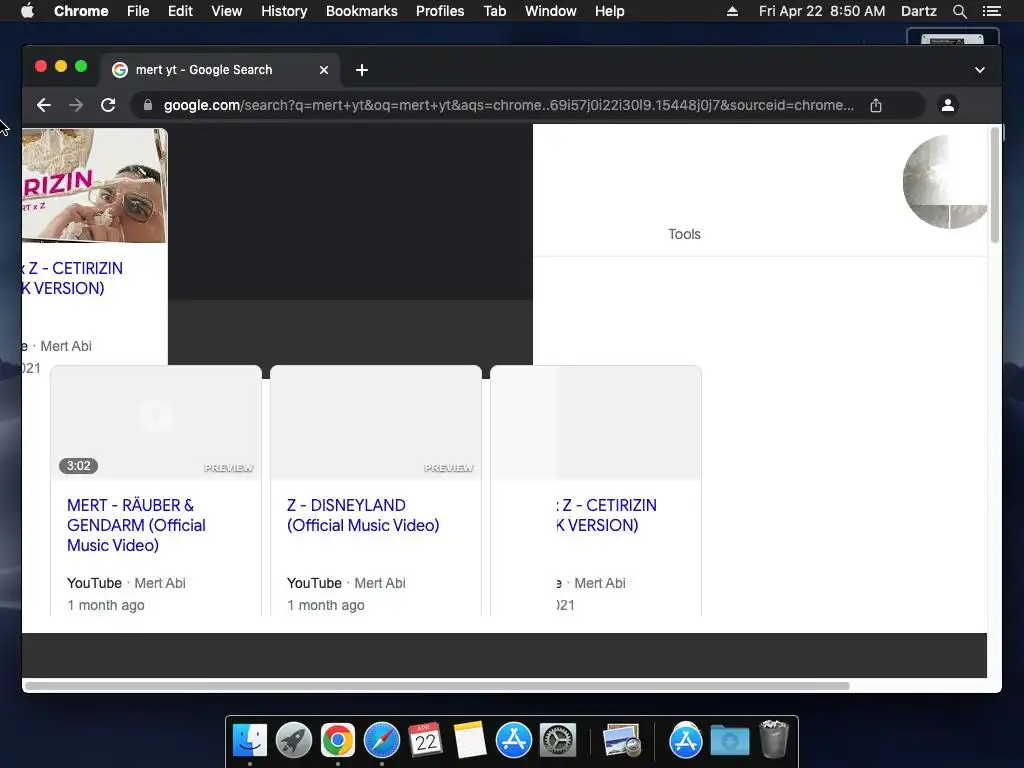Open System Preferences from the Dock

pyautogui.click(x=558, y=741)
